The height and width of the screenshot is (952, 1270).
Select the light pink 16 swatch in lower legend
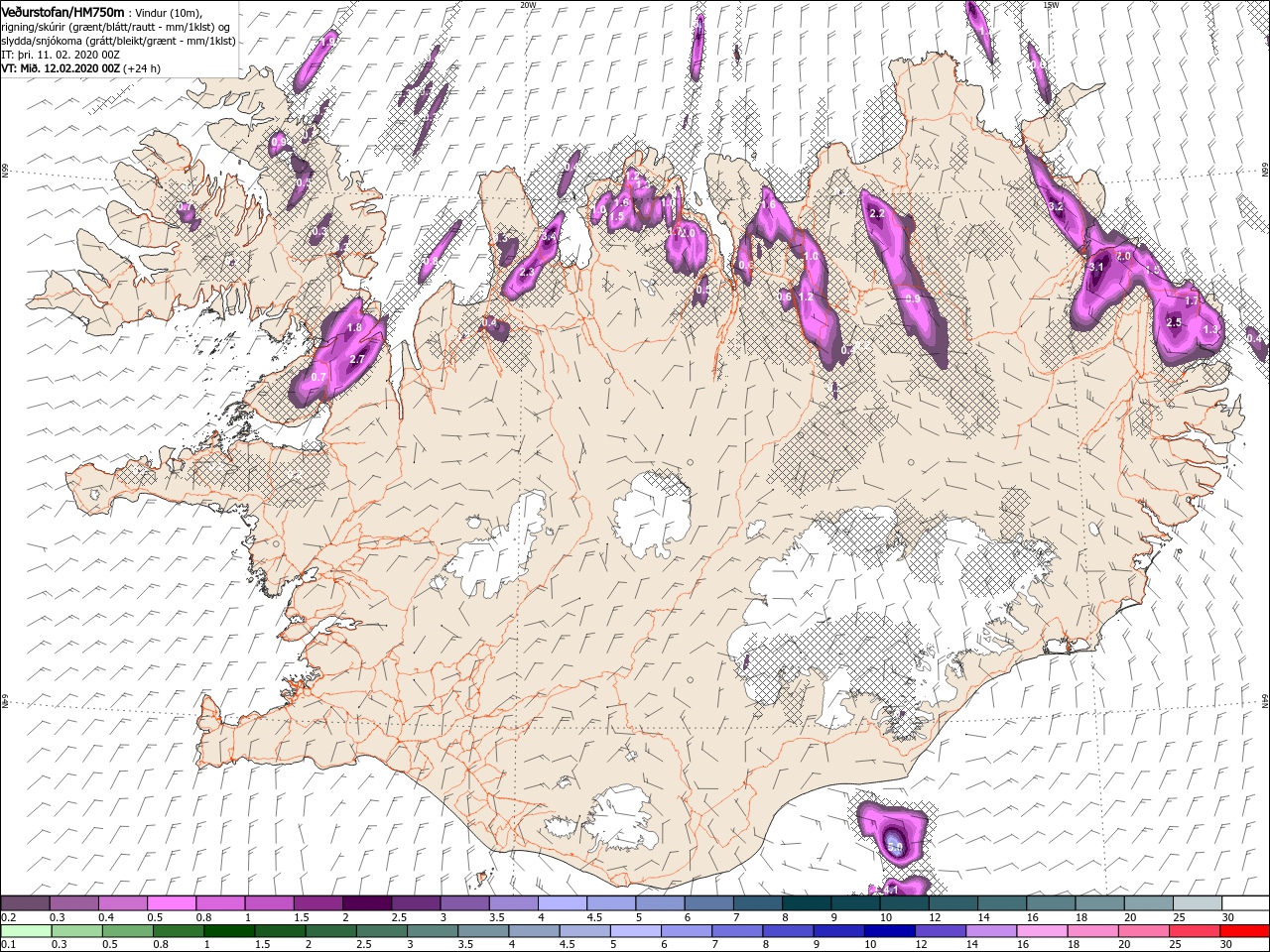pos(1041,931)
